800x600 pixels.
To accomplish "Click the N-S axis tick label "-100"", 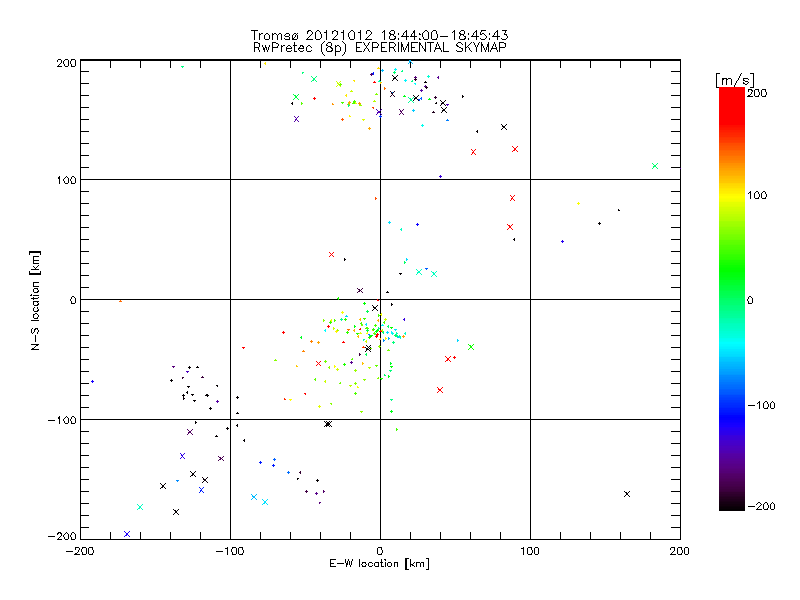I will pos(62,420).
